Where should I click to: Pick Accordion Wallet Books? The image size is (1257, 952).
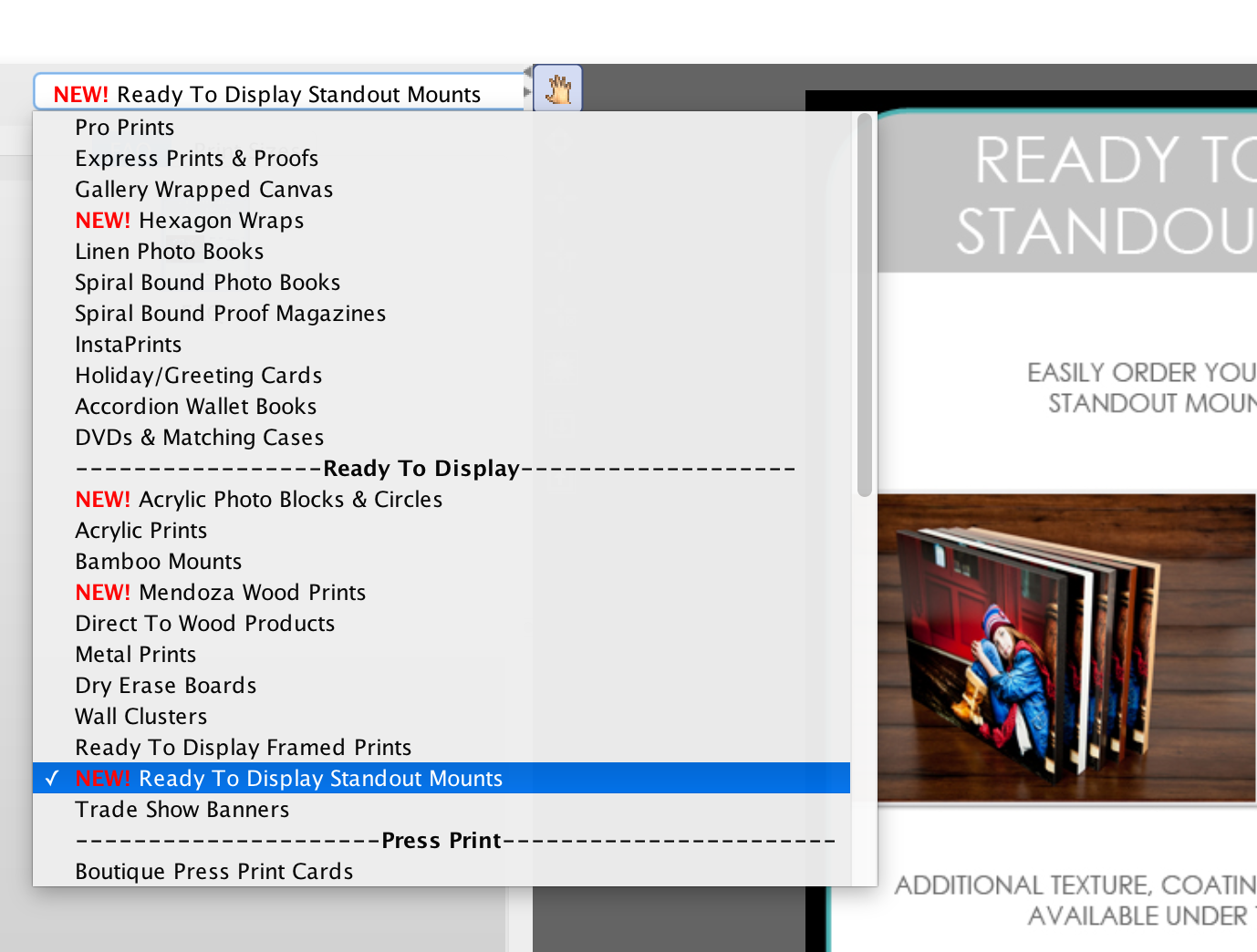(x=442, y=407)
